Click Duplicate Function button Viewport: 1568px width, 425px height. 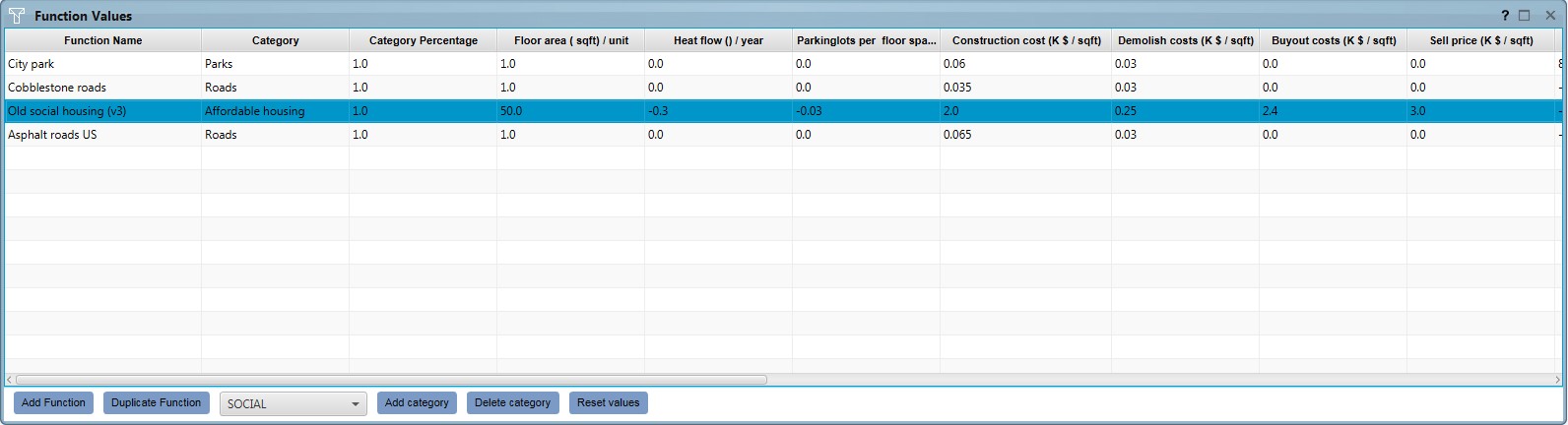point(156,402)
